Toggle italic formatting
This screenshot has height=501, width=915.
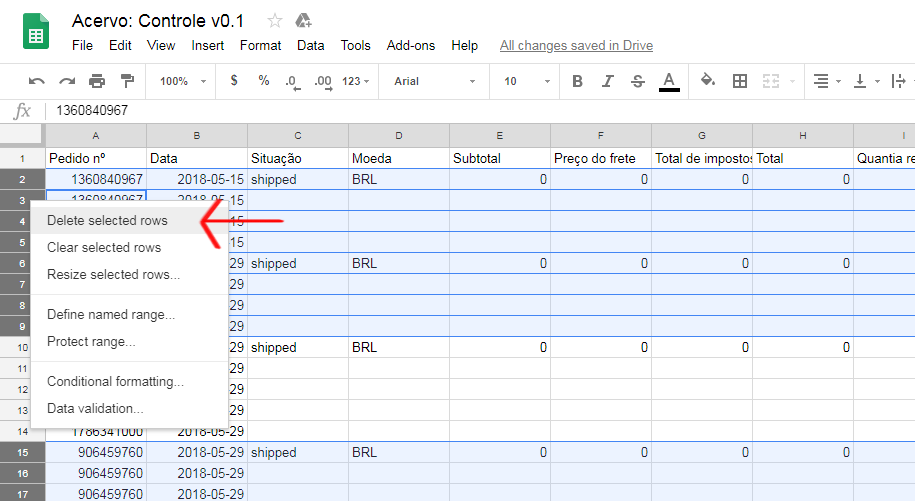click(x=608, y=81)
